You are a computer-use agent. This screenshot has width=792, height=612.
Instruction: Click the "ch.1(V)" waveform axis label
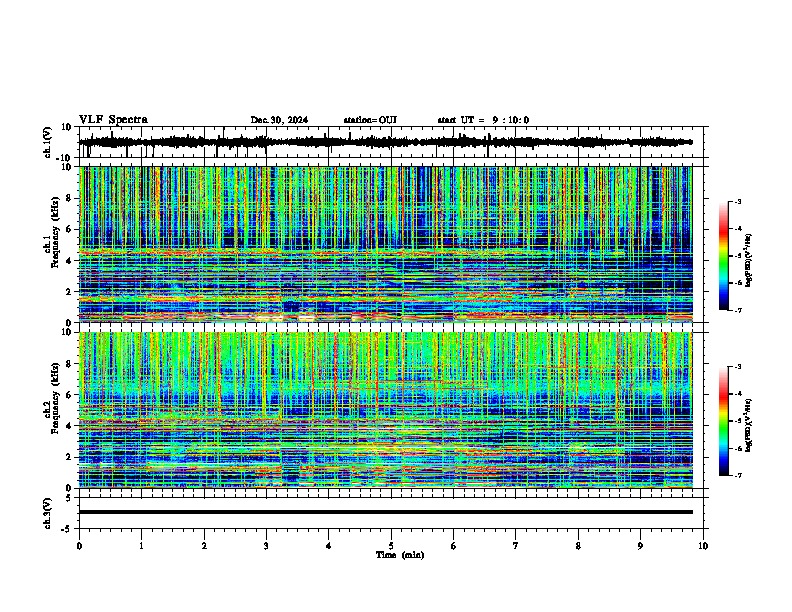click(48, 142)
